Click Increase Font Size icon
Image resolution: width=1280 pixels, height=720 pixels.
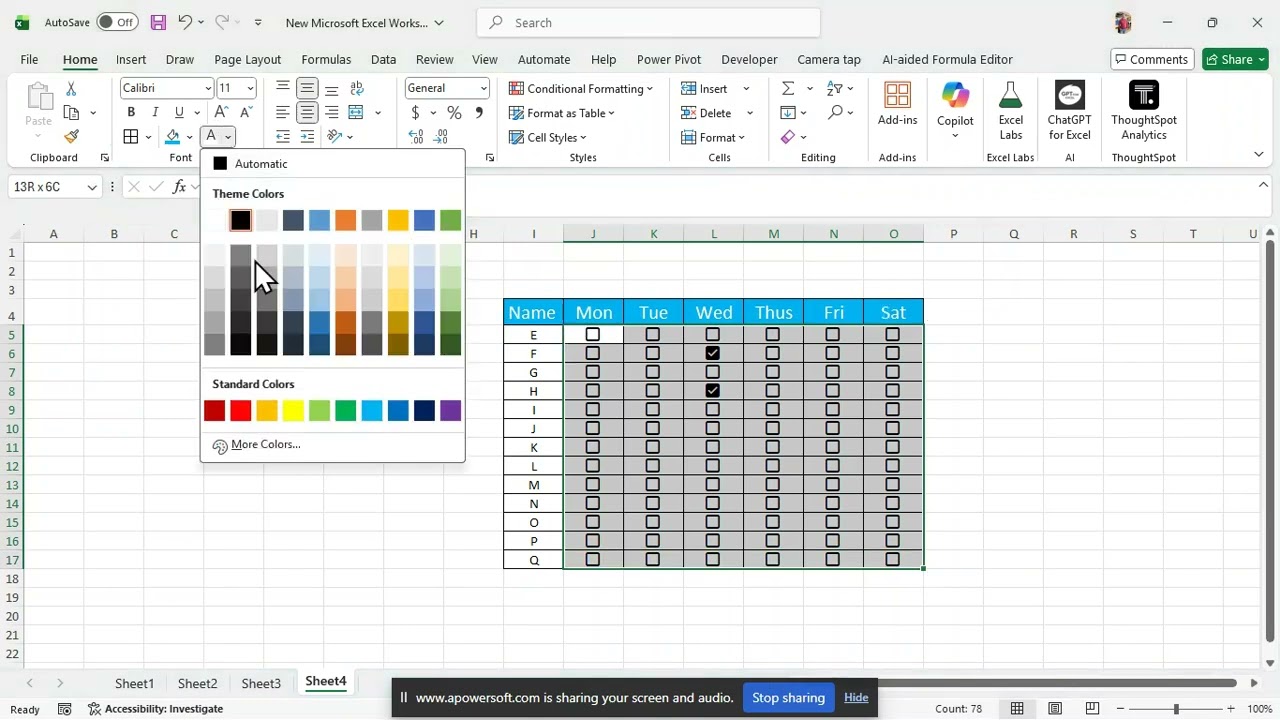[222, 112]
